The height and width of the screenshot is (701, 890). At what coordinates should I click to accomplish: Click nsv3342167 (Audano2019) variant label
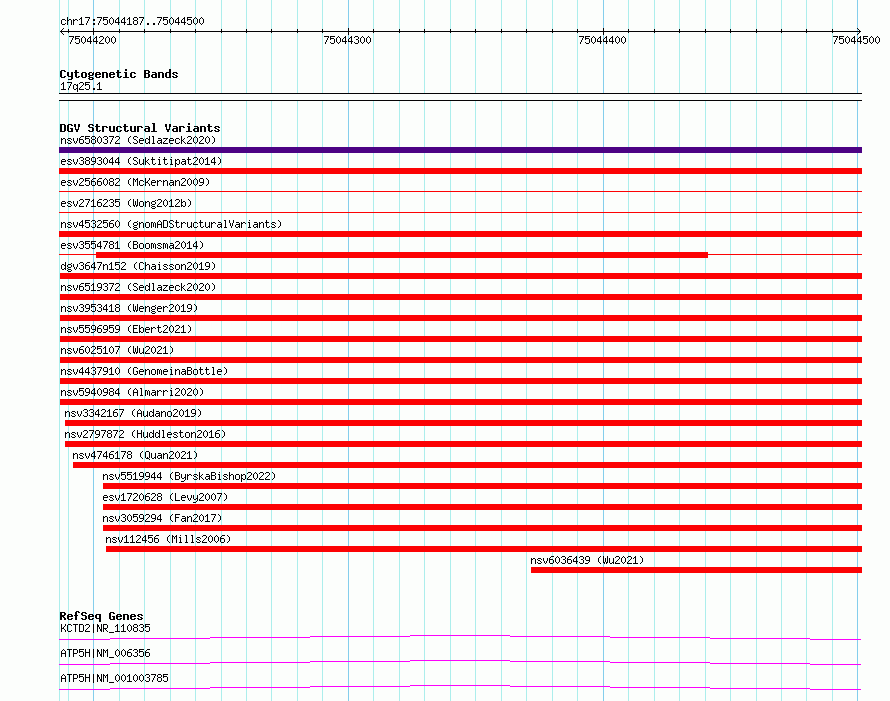(x=133, y=413)
